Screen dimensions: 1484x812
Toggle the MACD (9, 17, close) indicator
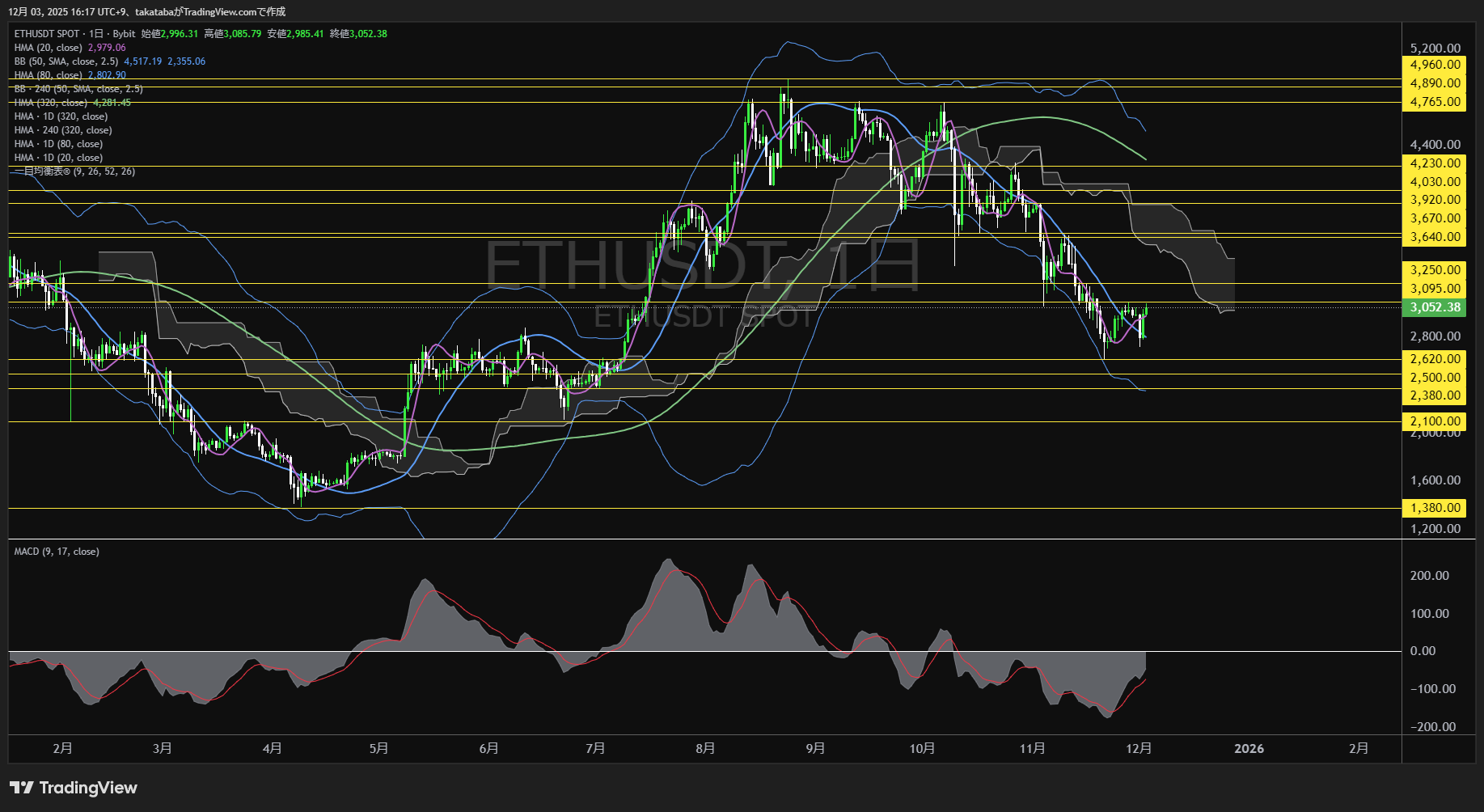55,551
